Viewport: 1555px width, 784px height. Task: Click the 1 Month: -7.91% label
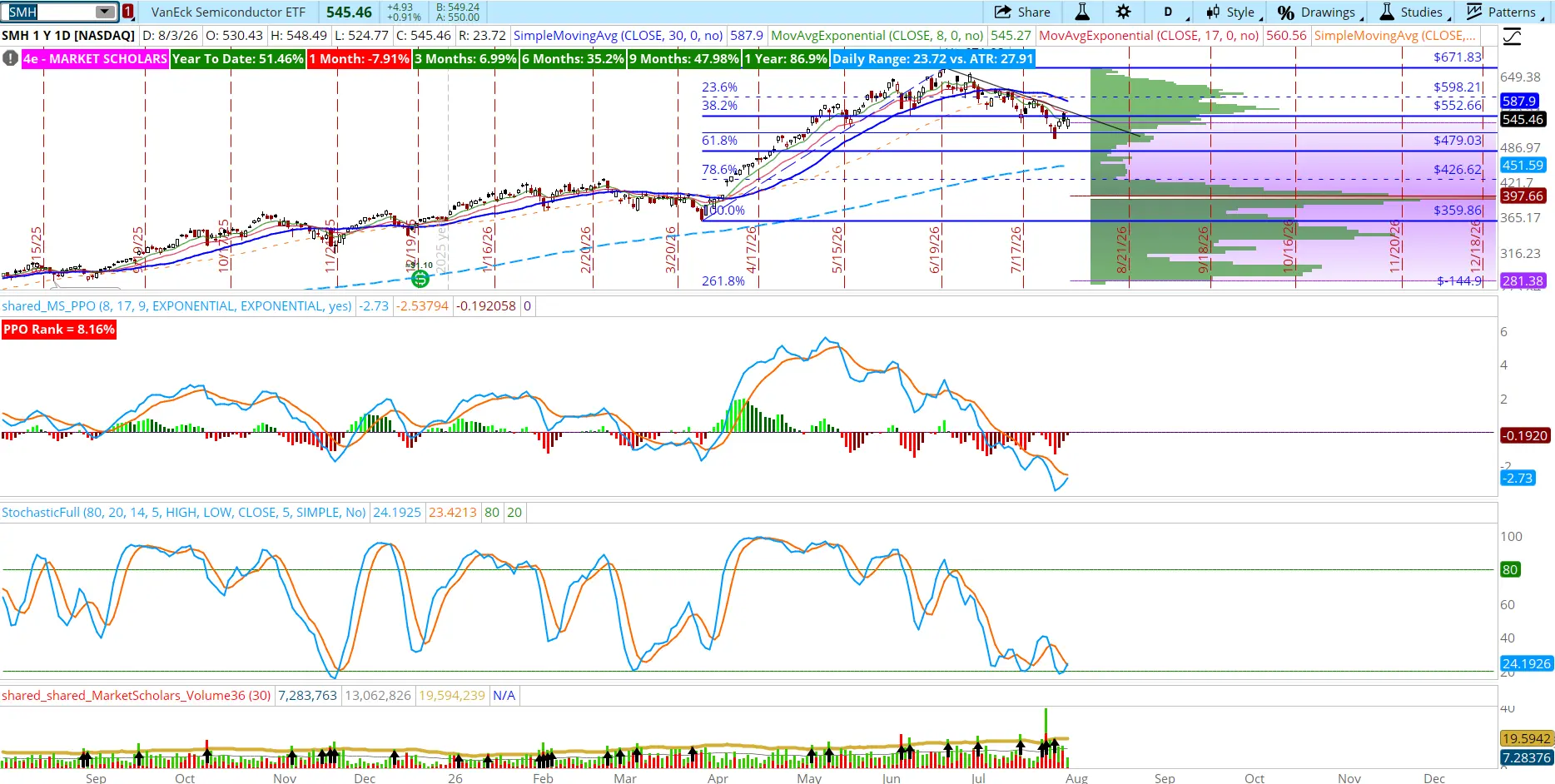click(x=360, y=58)
